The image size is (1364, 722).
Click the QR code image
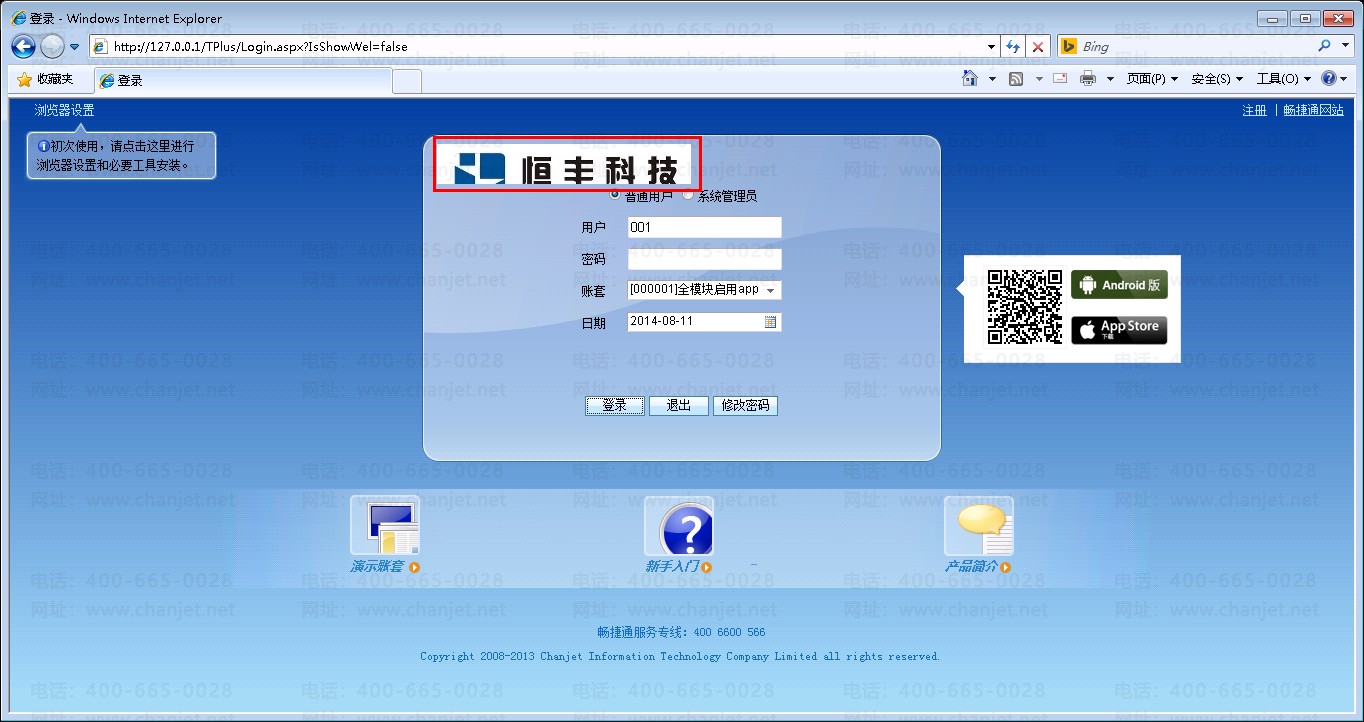pos(1025,307)
